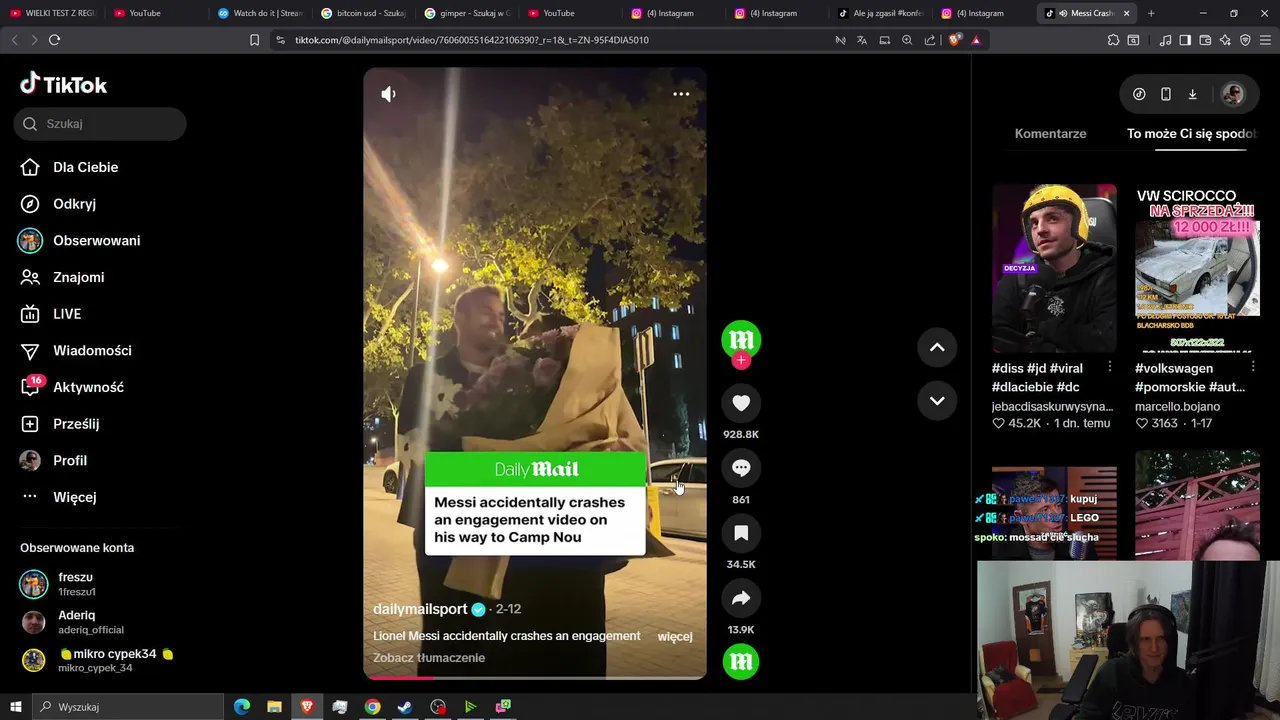
Task: Switch to Watch do it Stream tab
Action: pos(260,13)
